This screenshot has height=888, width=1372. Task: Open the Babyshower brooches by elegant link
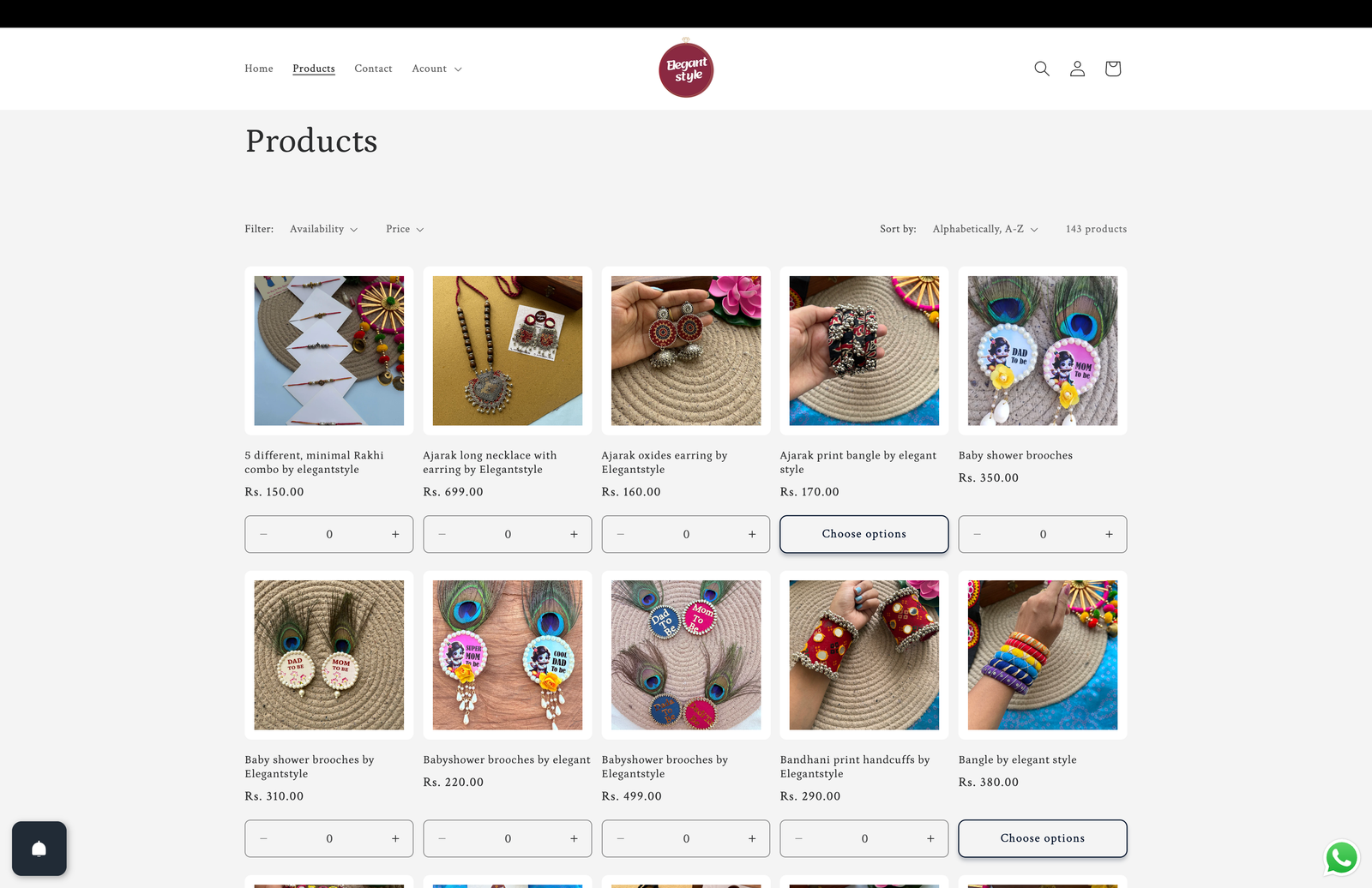coord(507,759)
